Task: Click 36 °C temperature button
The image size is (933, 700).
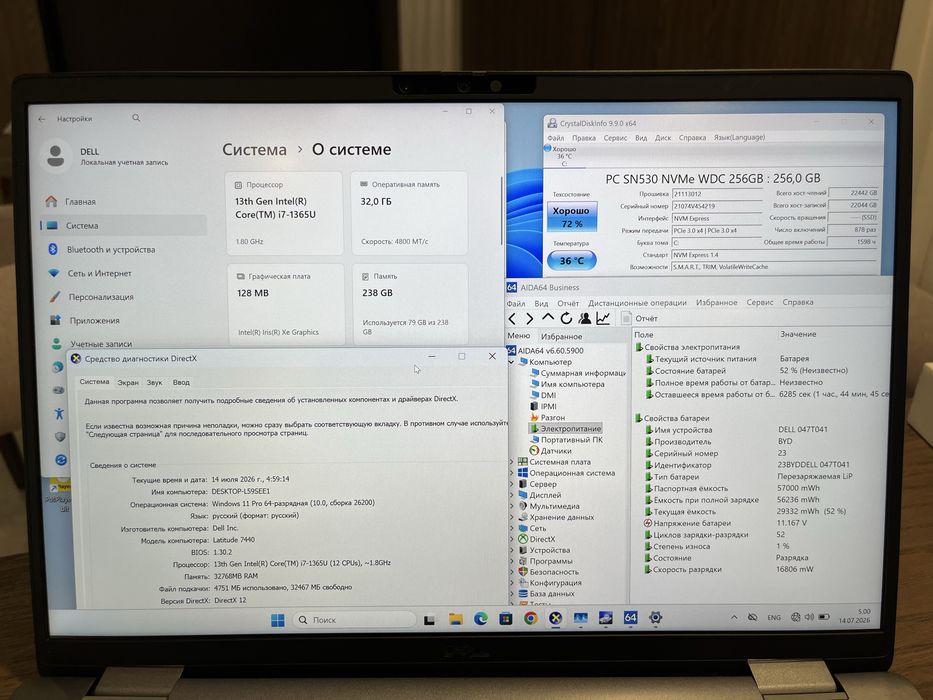Action: click(x=571, y=260)
